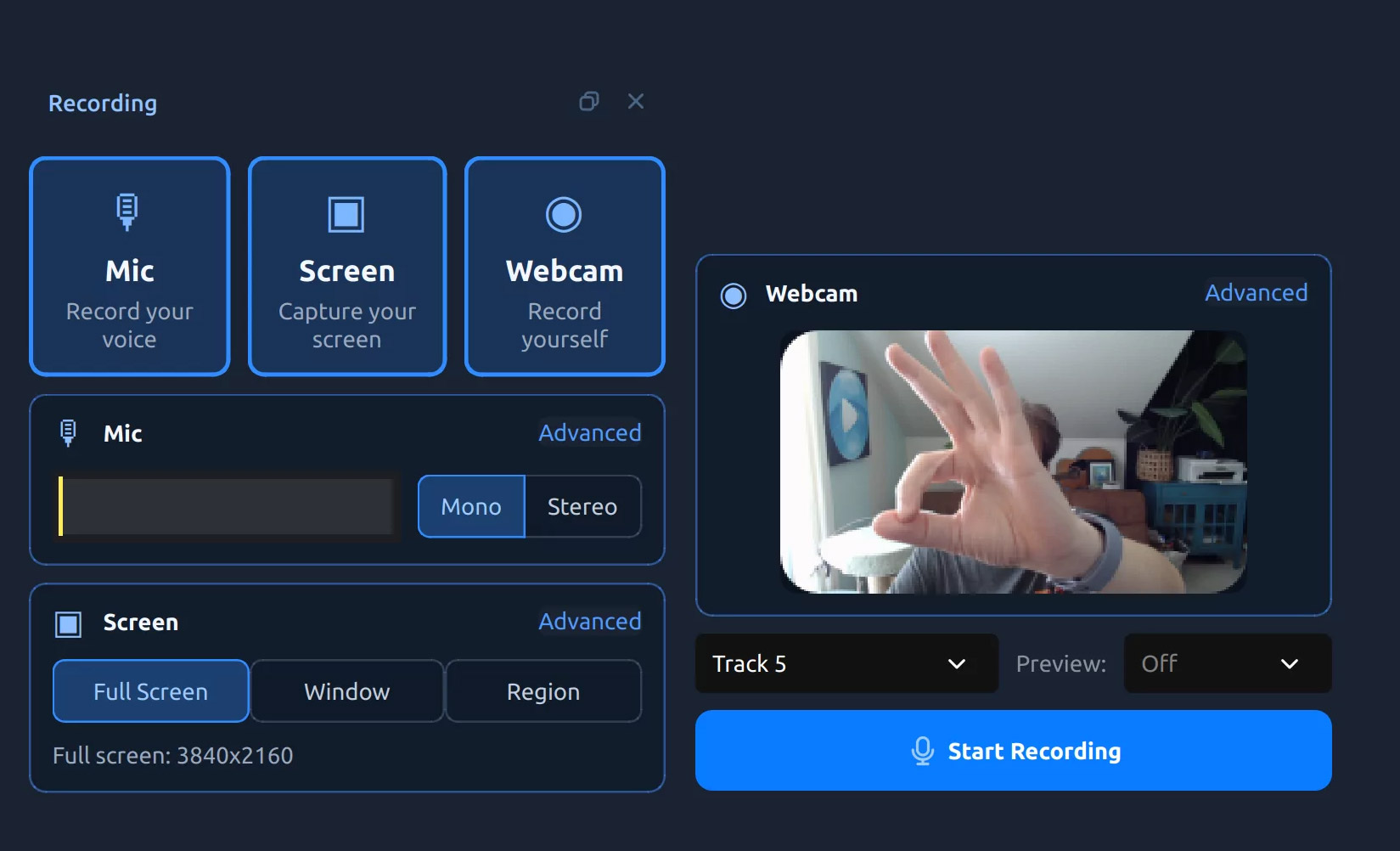
Task: Open the Track 5 dropdown
Action: click(846, 663)
